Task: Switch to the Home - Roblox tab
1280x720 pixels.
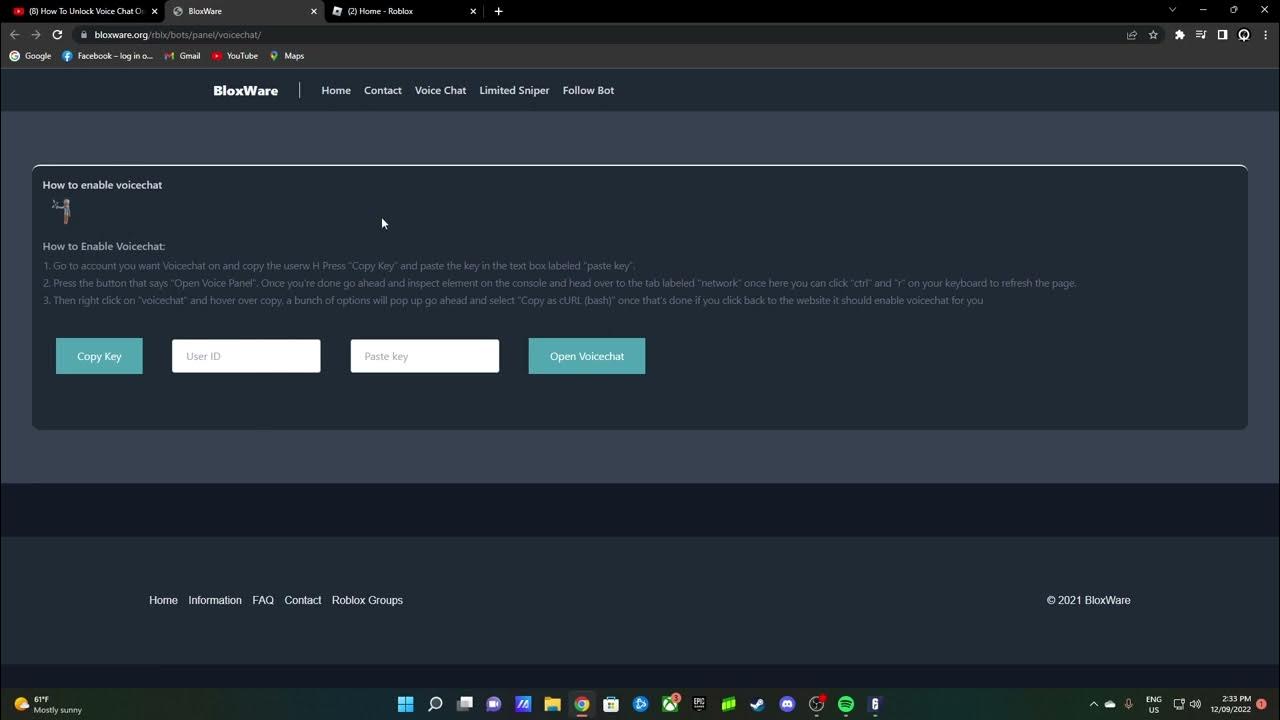Action: (x=404, y=11)
